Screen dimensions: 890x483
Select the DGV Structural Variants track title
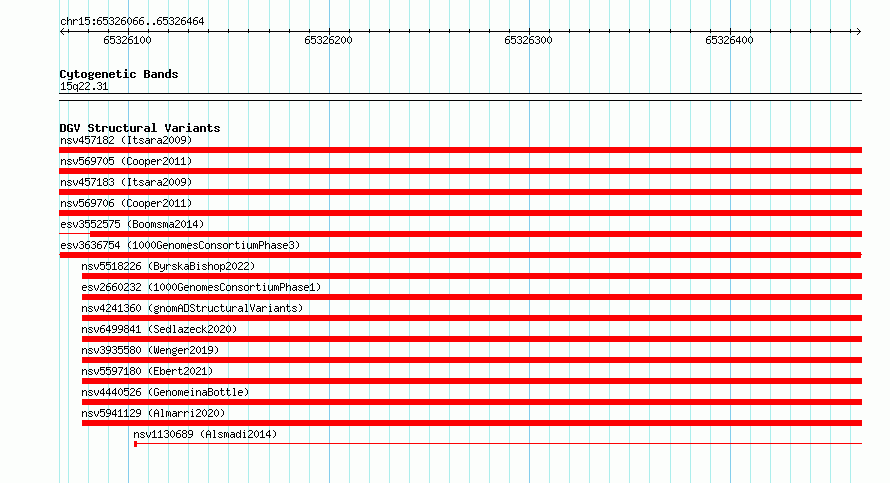pyautogui.click(x=140, y=128)
